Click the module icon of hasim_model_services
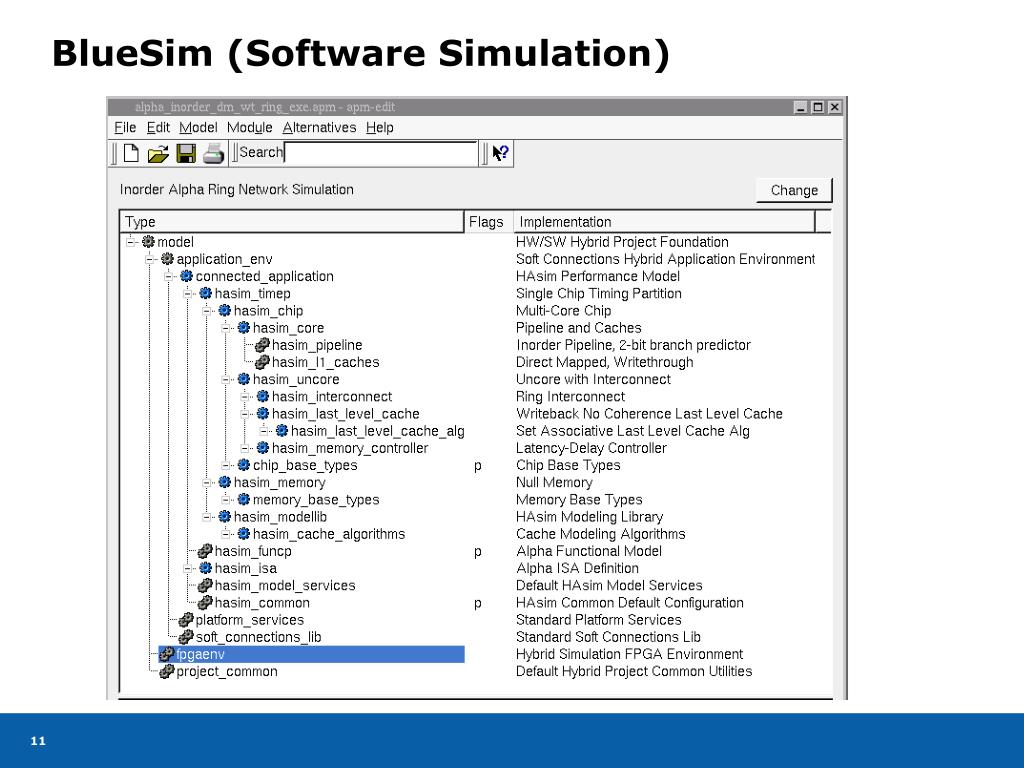 click(x=205, y=585)
